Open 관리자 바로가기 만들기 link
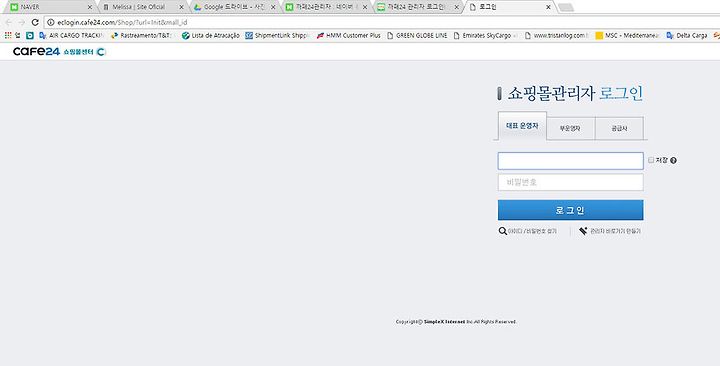Image resolution: width=720 pixels, height=366 pixels. click(x=610, y=231)
